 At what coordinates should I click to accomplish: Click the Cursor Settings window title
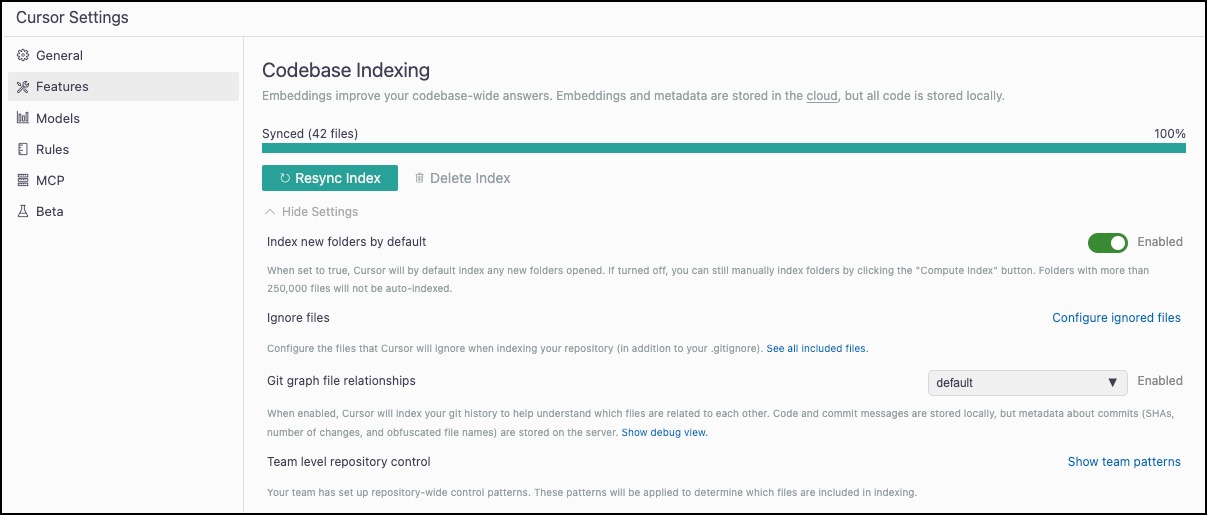pyautogui.click(x=72, y=18)
